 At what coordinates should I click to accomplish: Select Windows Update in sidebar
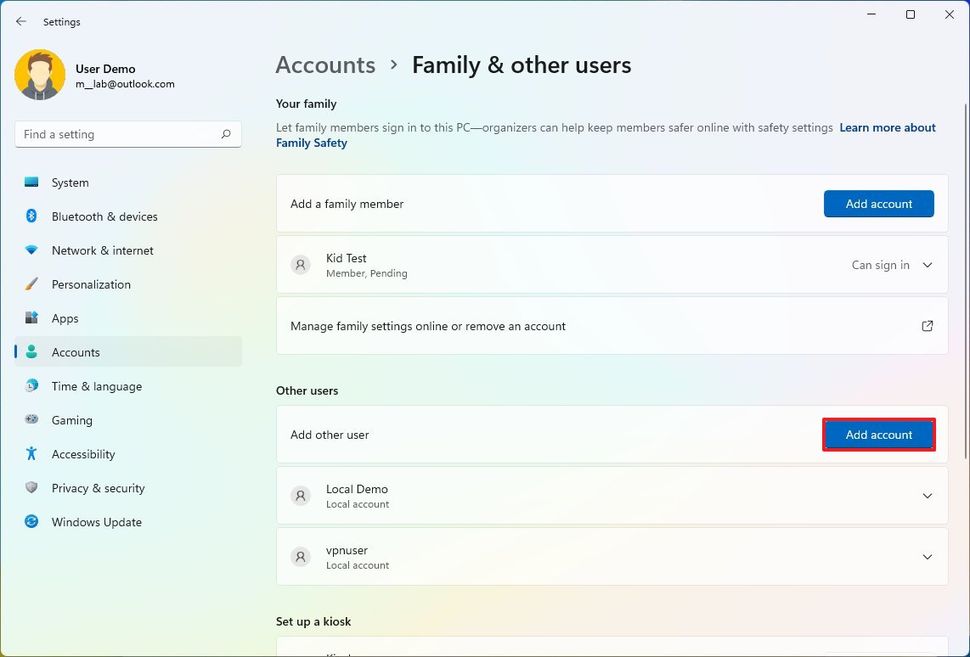96,522
